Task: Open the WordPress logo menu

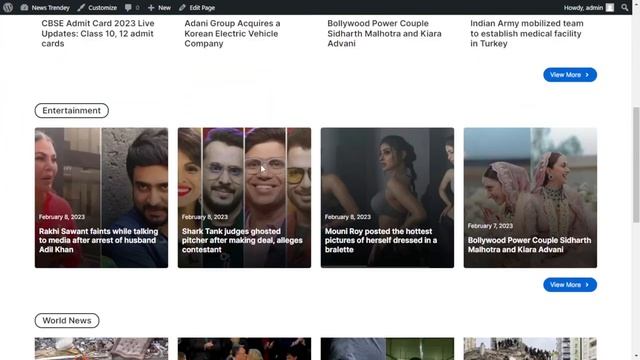Action: click(x=8, y=7)
